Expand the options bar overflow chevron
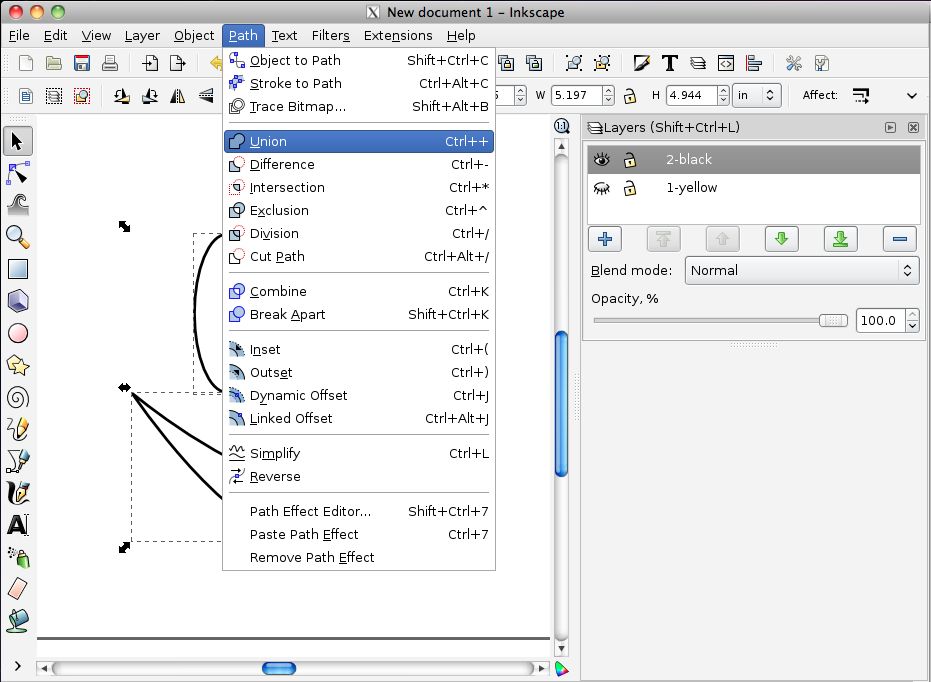Viewport: 931px width, 682px height. [x=912, y=96]
